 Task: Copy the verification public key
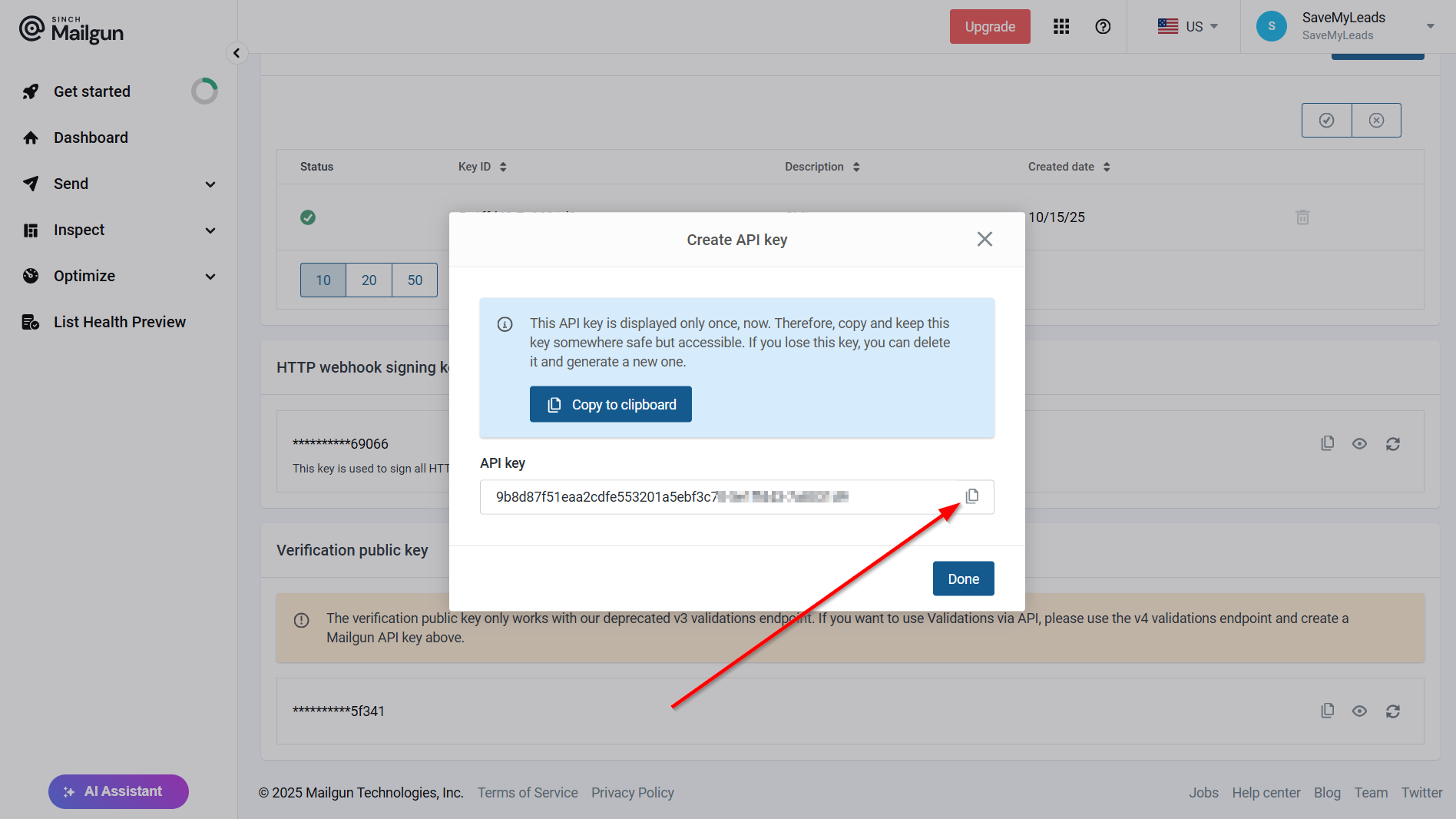[1327, 711]
